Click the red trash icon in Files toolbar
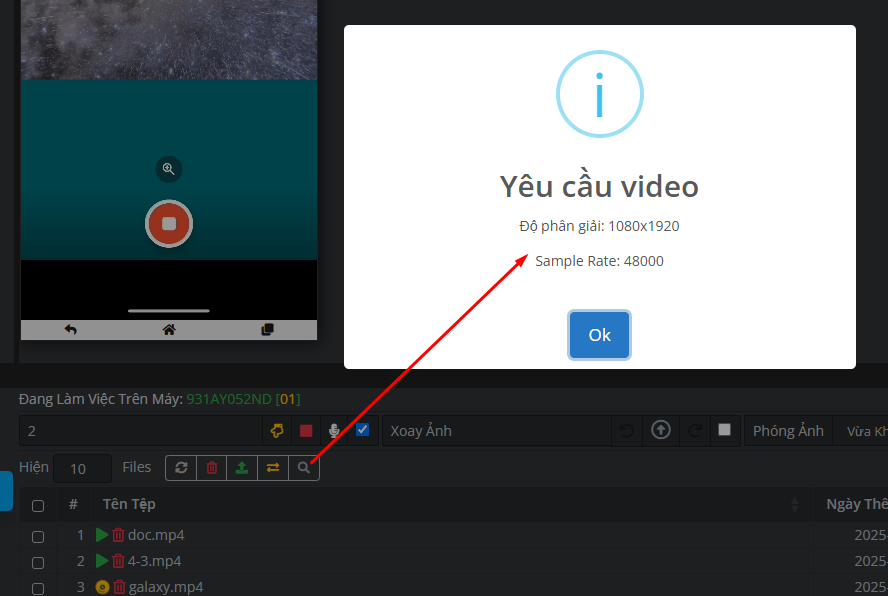 (x=211, y=467)
